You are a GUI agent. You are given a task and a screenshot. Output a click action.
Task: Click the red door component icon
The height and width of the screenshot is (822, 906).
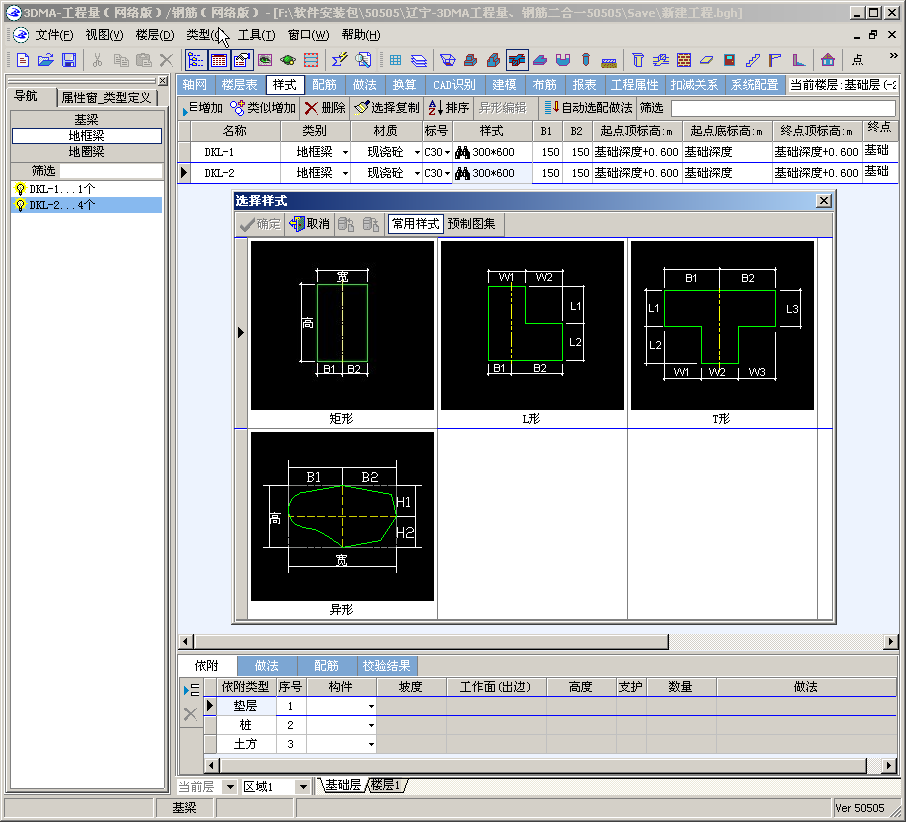[729, 60]
